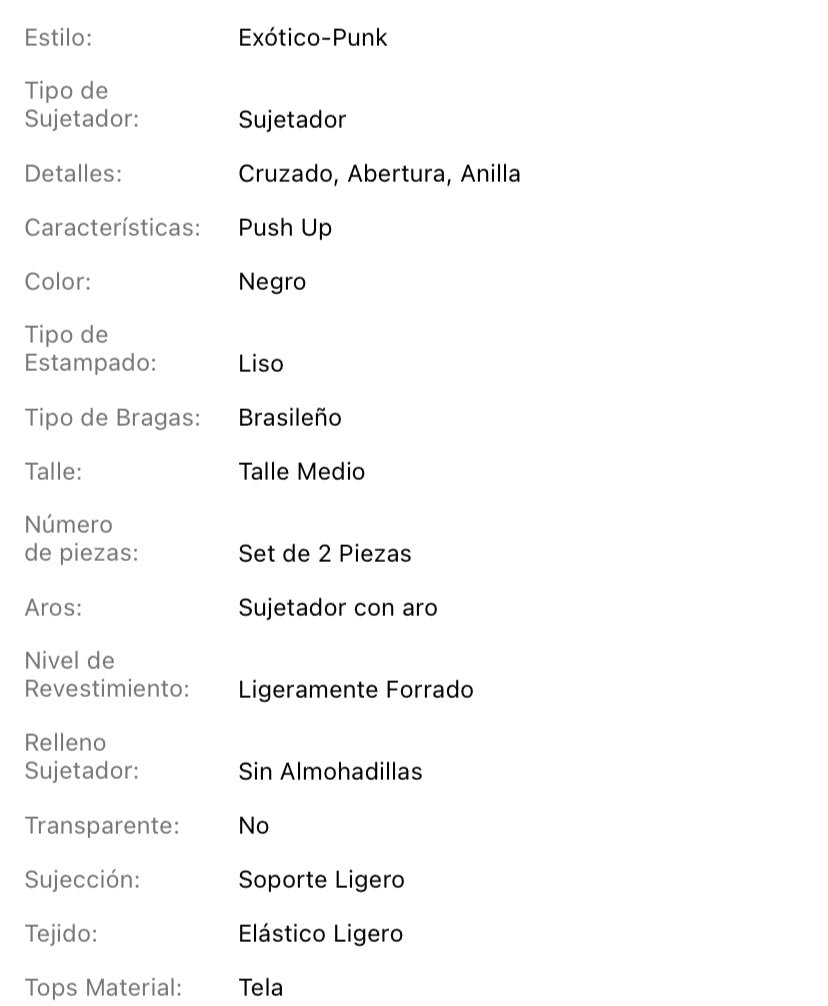
Task: Click the Set de 2 Piezas text
Action: coord(325,553)
